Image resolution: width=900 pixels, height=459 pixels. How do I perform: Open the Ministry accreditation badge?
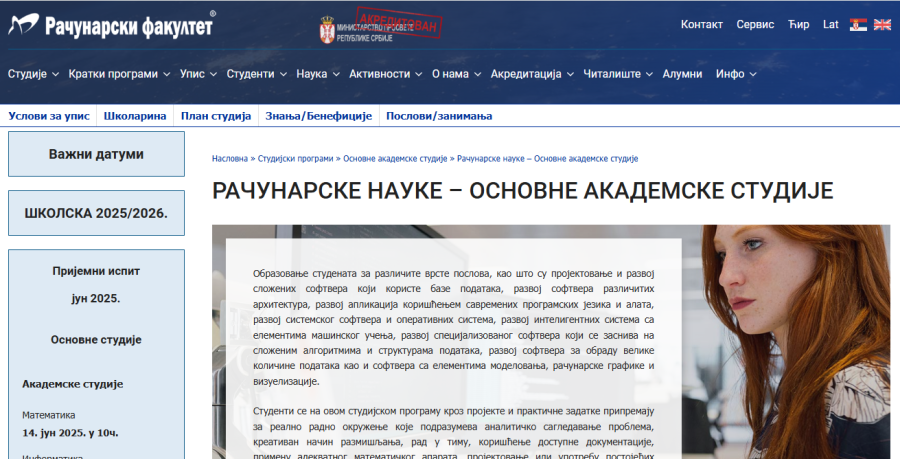coord(381,26)
